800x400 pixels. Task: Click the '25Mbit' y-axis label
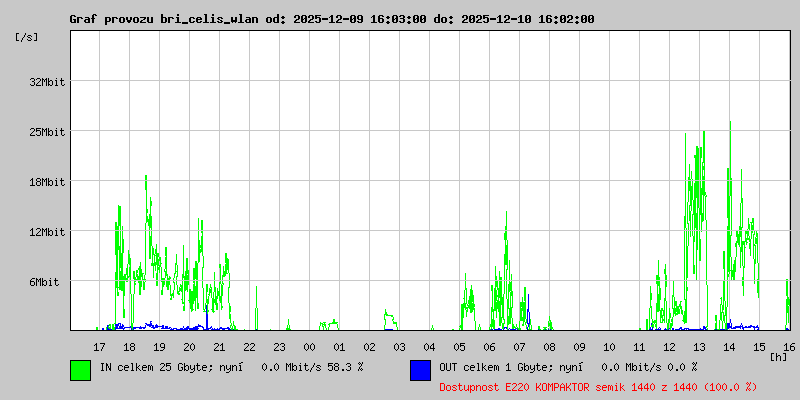47,132
